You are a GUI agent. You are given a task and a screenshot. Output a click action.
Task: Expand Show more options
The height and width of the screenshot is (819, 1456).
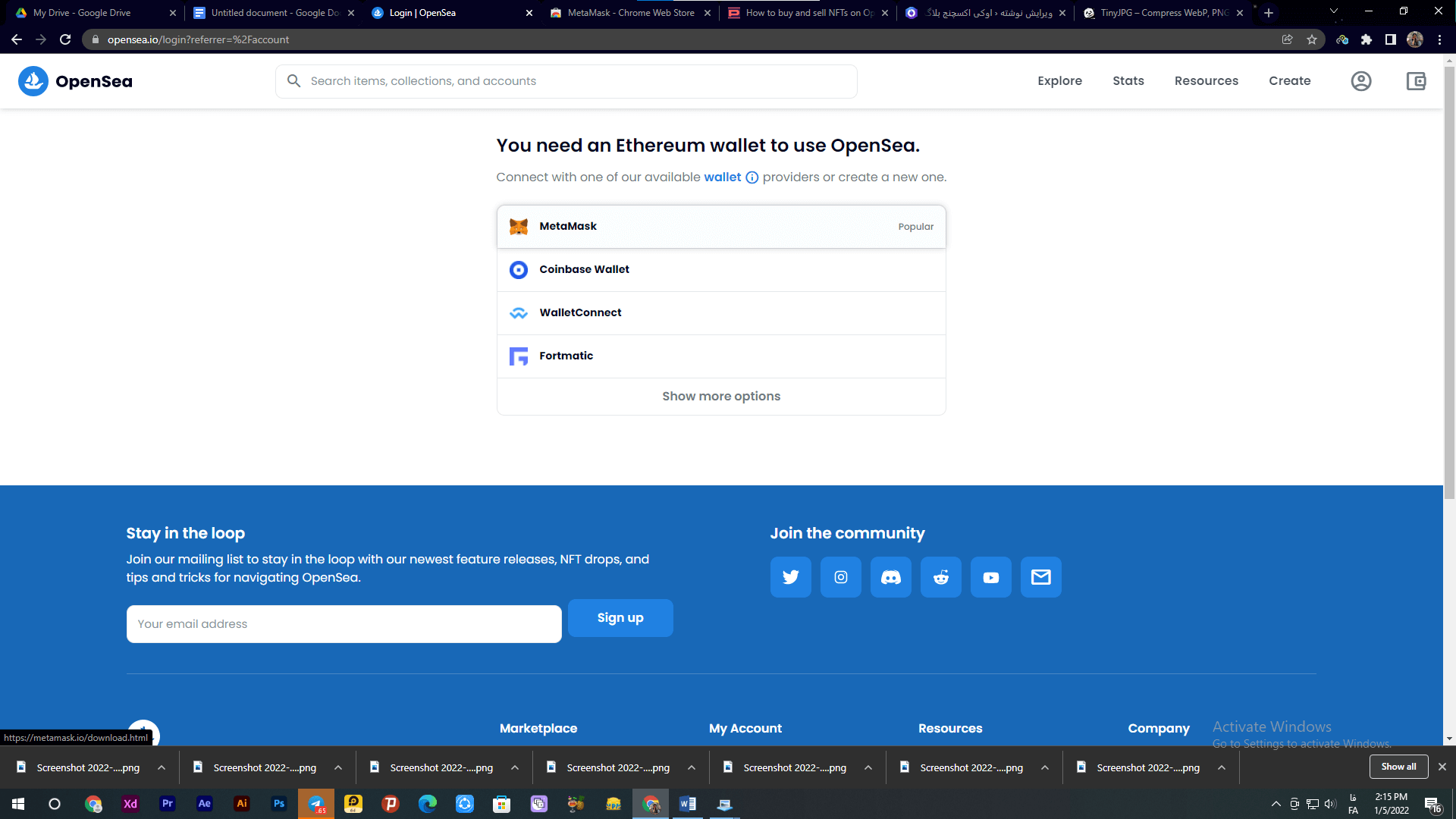721,397
